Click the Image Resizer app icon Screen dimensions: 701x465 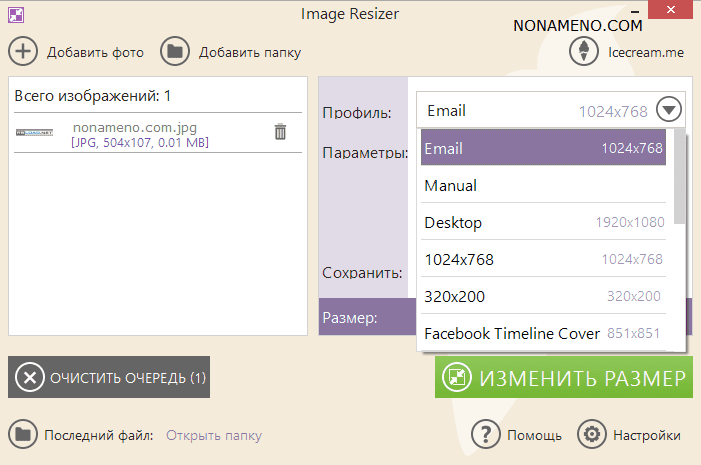pos(16,15)
